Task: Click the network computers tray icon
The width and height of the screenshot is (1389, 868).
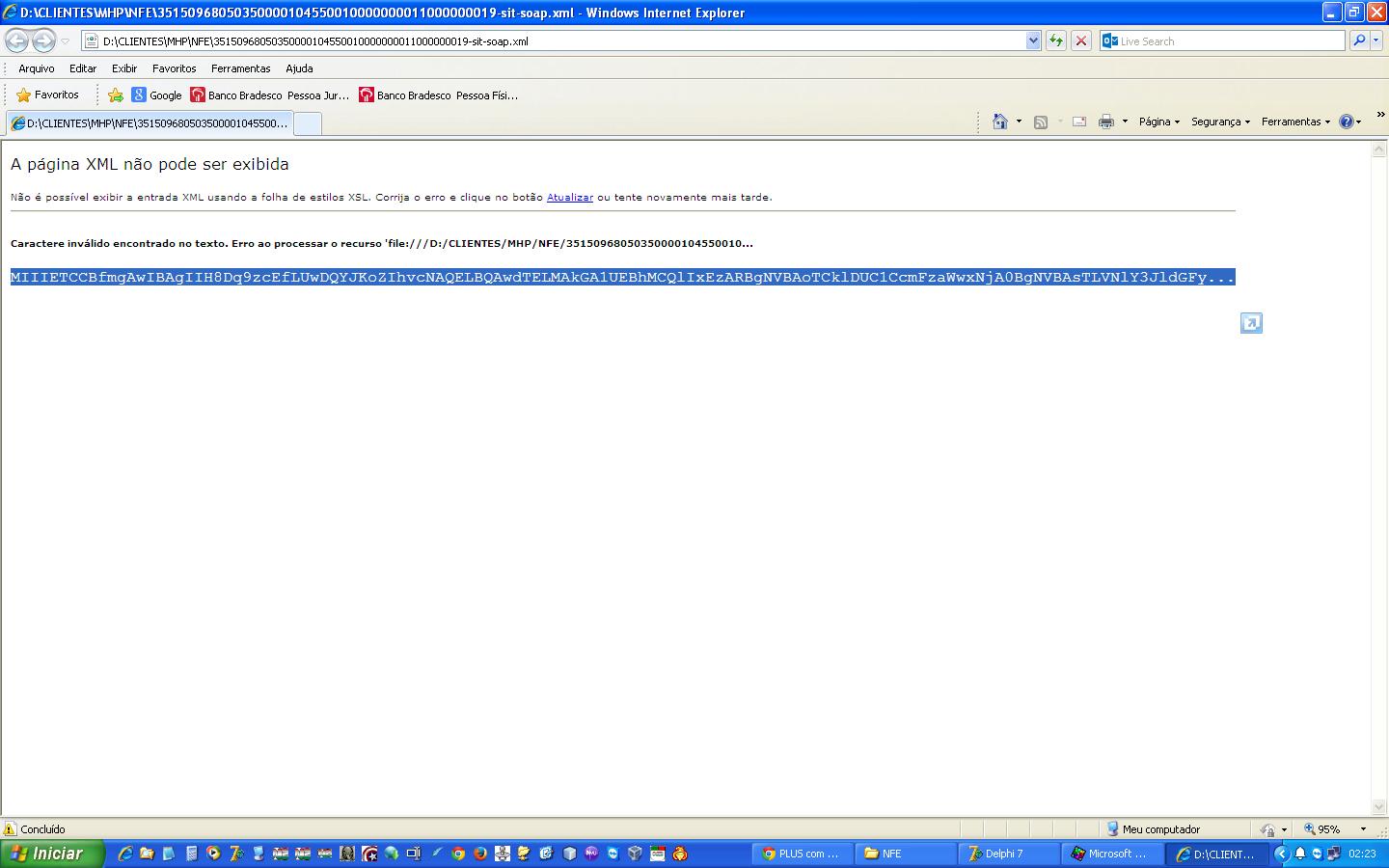Action: coord(1333,854)
